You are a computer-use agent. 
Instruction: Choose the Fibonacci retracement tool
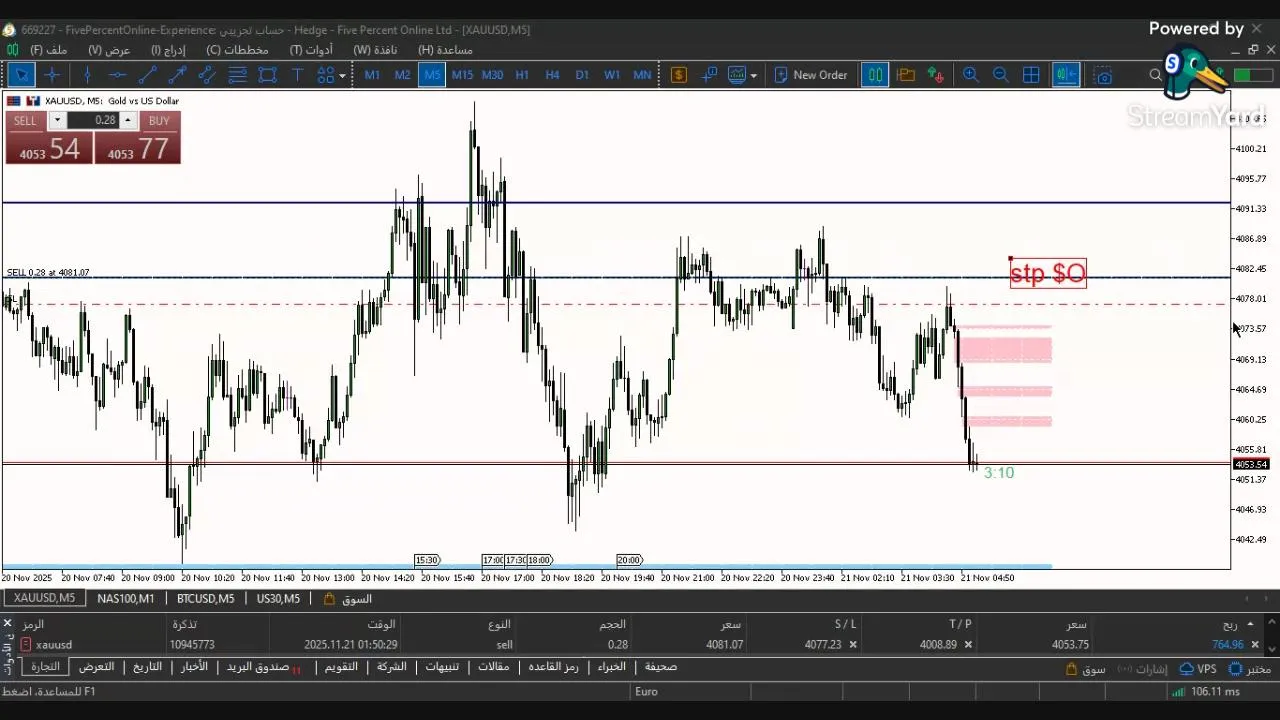237,75
